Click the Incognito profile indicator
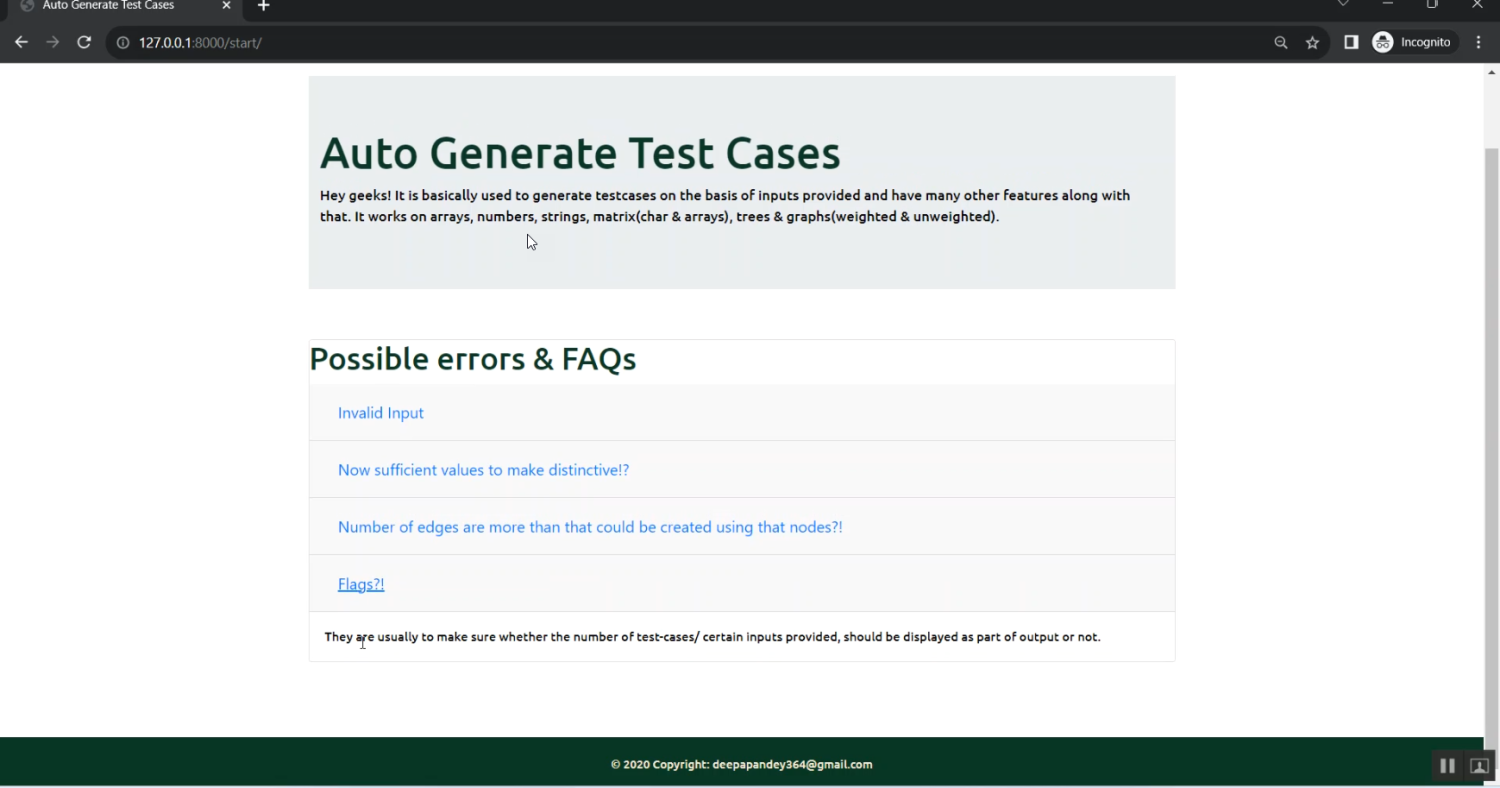This screenshot has width=1500, height=788. tap(1412, 42)
